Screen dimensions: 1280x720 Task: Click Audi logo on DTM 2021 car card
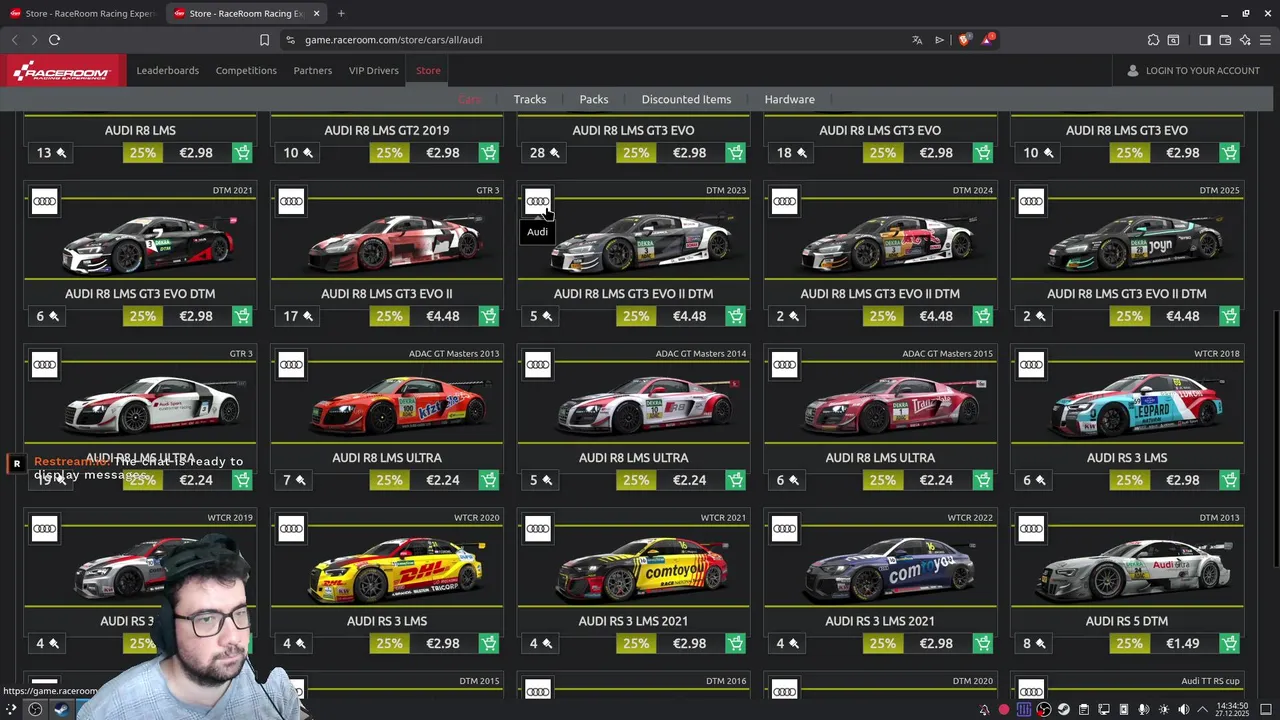point(44,201)
